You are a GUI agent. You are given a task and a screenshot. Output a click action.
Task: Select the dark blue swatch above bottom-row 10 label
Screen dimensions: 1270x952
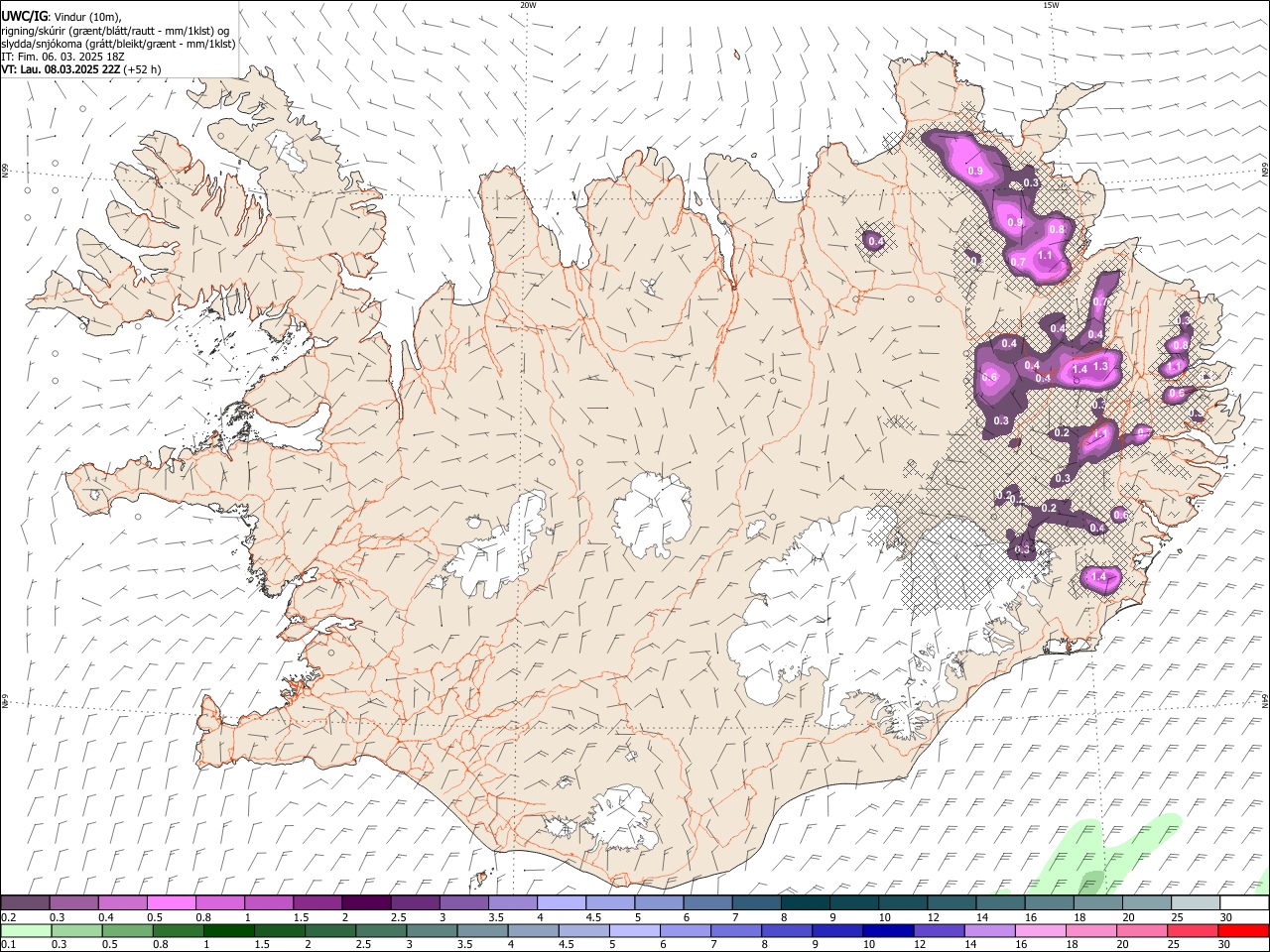[x=886, y=931]
